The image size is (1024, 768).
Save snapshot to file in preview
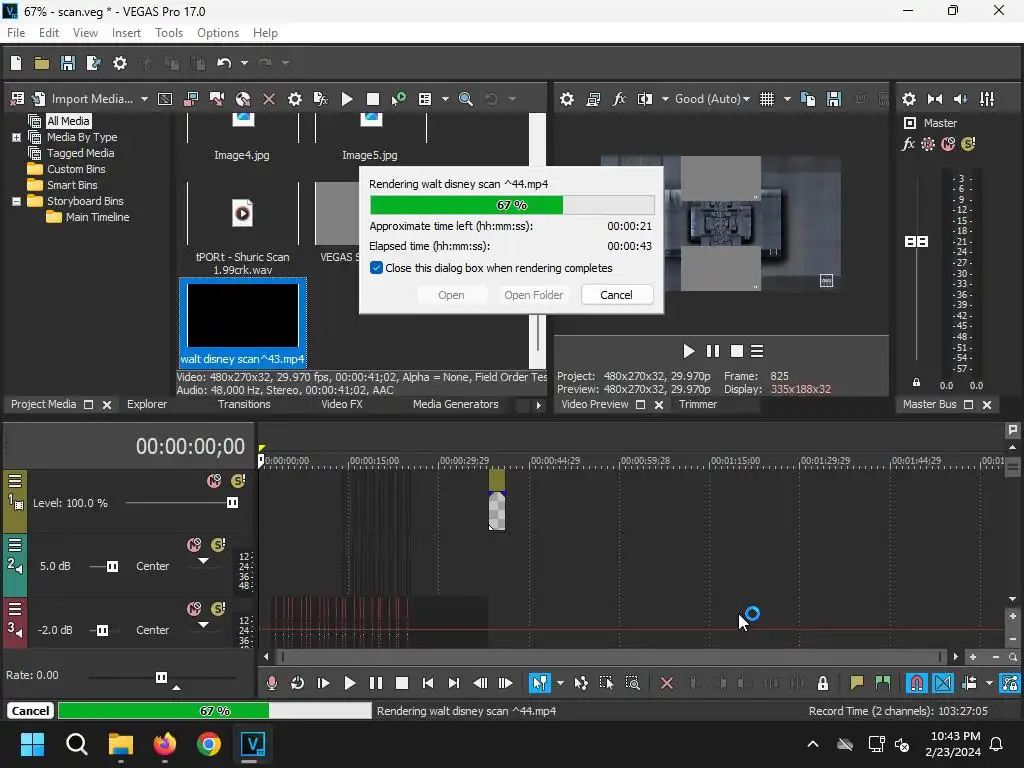[x=834, y=99]
